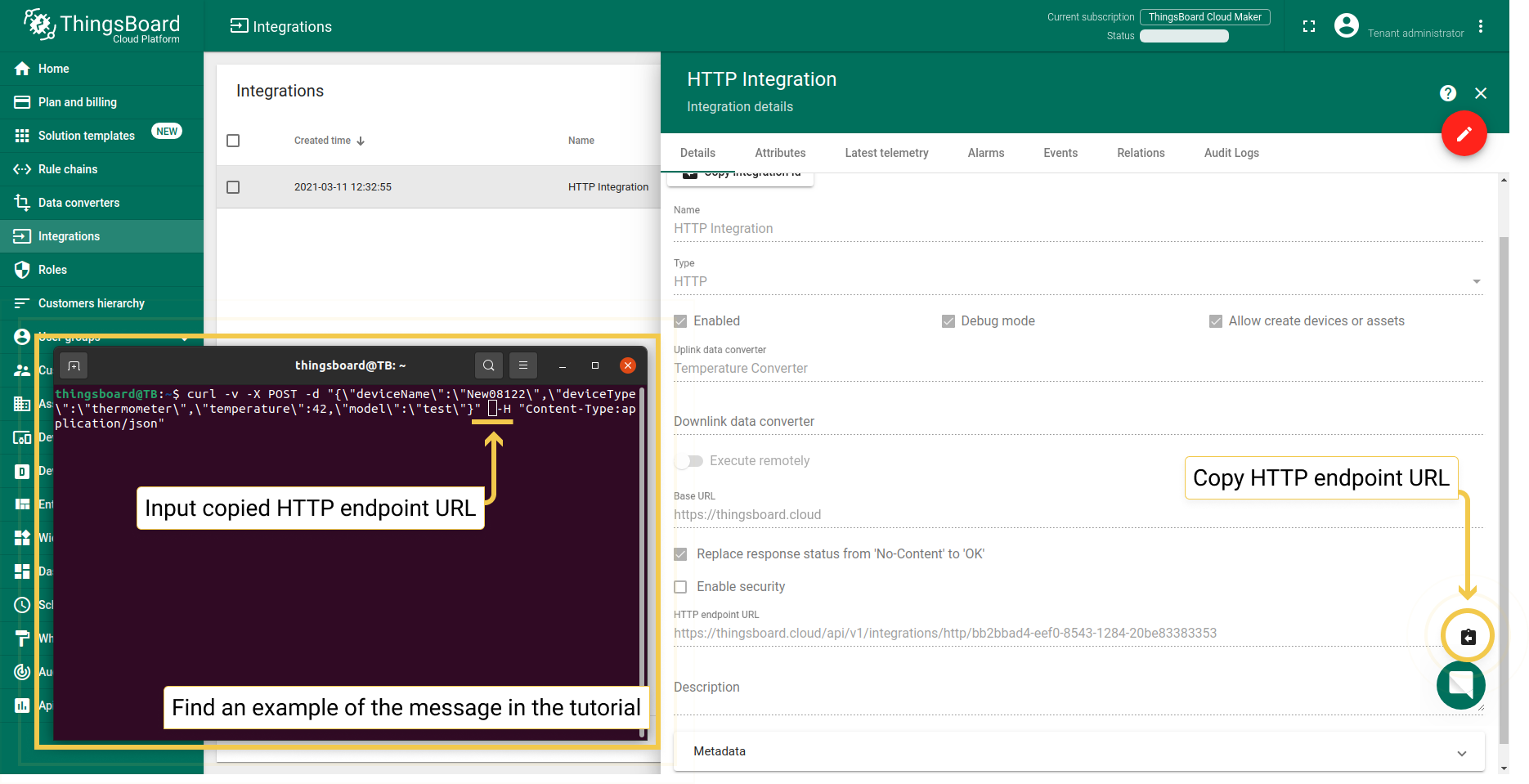The width and height of the screenshot is (1529, 784).
Task: Click the Name input field
Action: (x=1078, y=229)
